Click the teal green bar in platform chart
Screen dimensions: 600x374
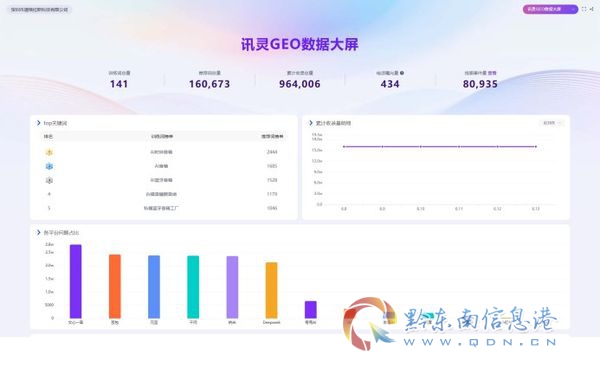click(193, 287)
